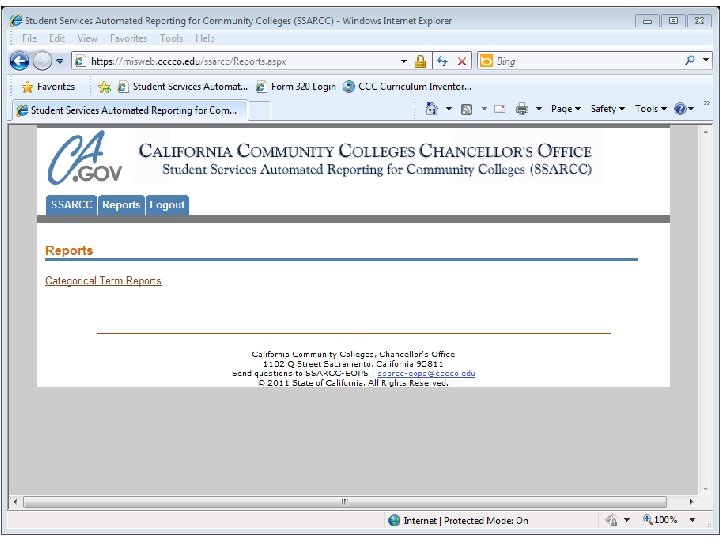
Task: Open the Favorites menu
Action: pyautogui.click(x=129, y=39)
